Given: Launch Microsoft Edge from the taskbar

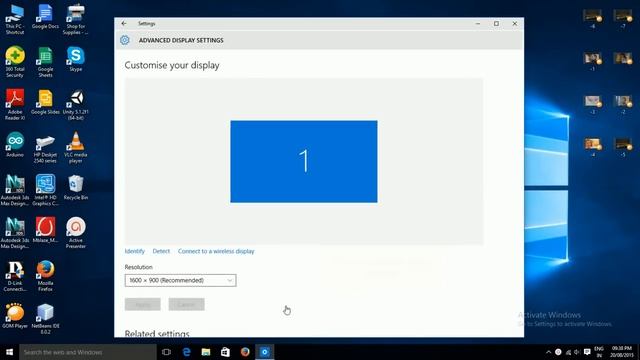Looking at the screenshot, I should pos(186,352).
